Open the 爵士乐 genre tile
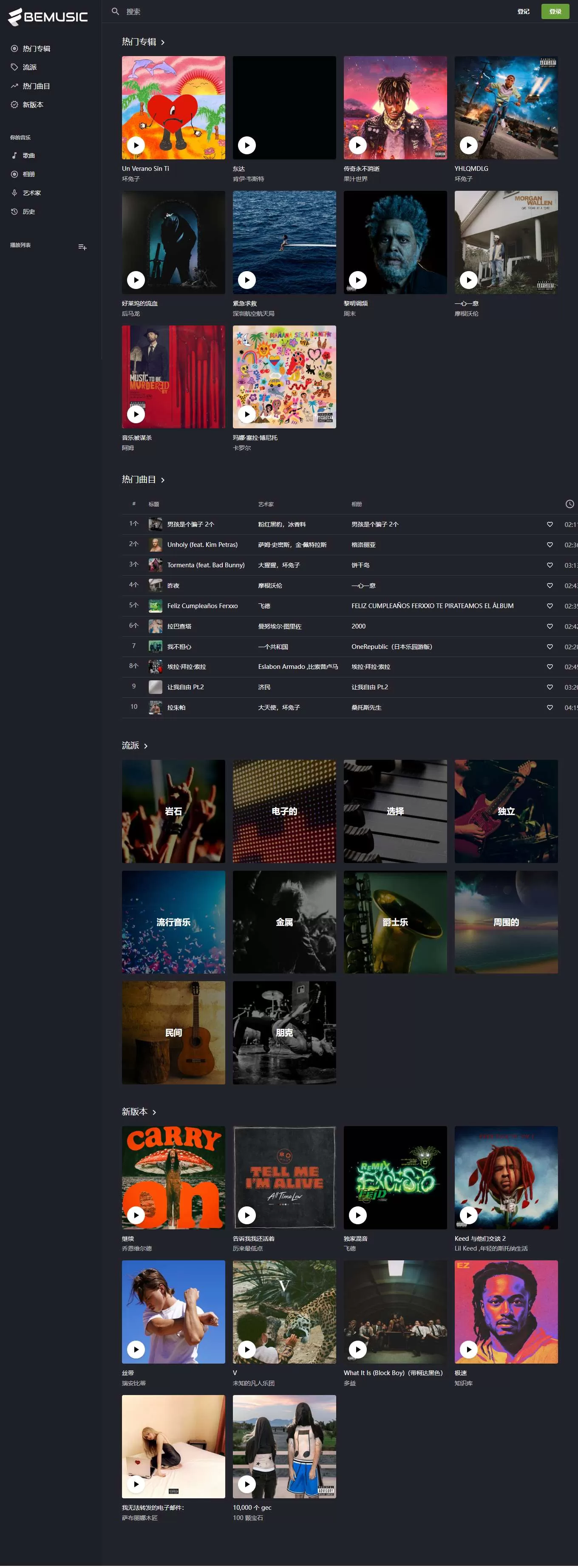The image size is (578, 1568). [395, 922]
